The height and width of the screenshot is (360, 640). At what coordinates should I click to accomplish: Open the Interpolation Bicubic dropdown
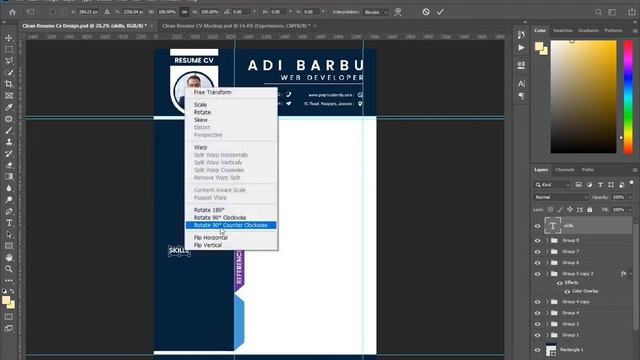click(x=376, y=12)
